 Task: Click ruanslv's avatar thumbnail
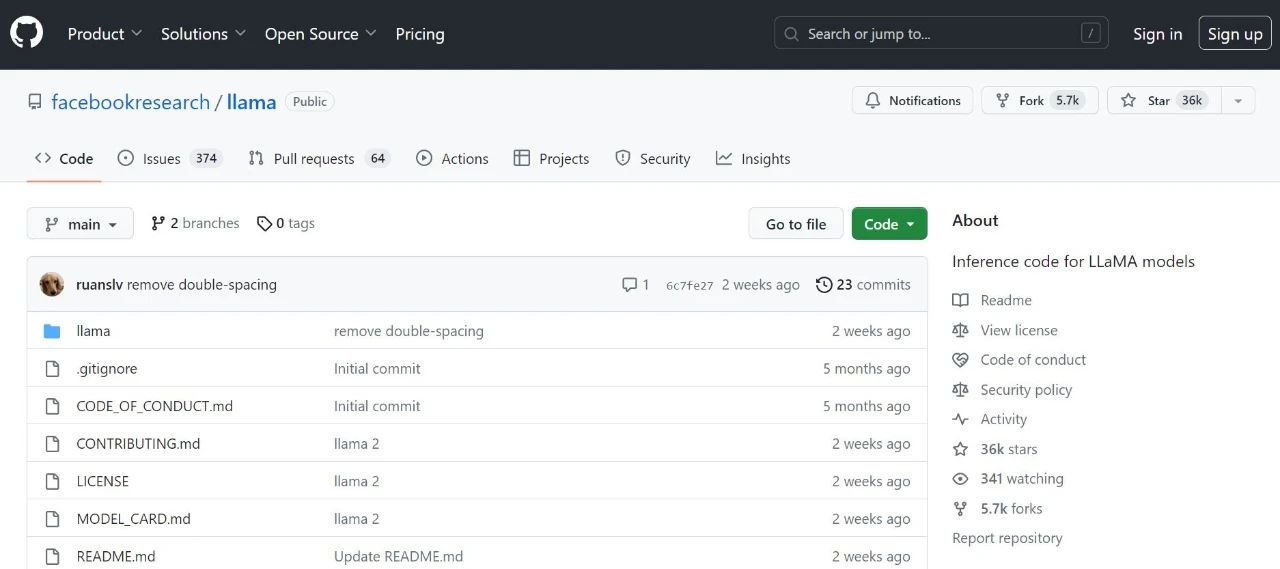(x=52, y=285)
